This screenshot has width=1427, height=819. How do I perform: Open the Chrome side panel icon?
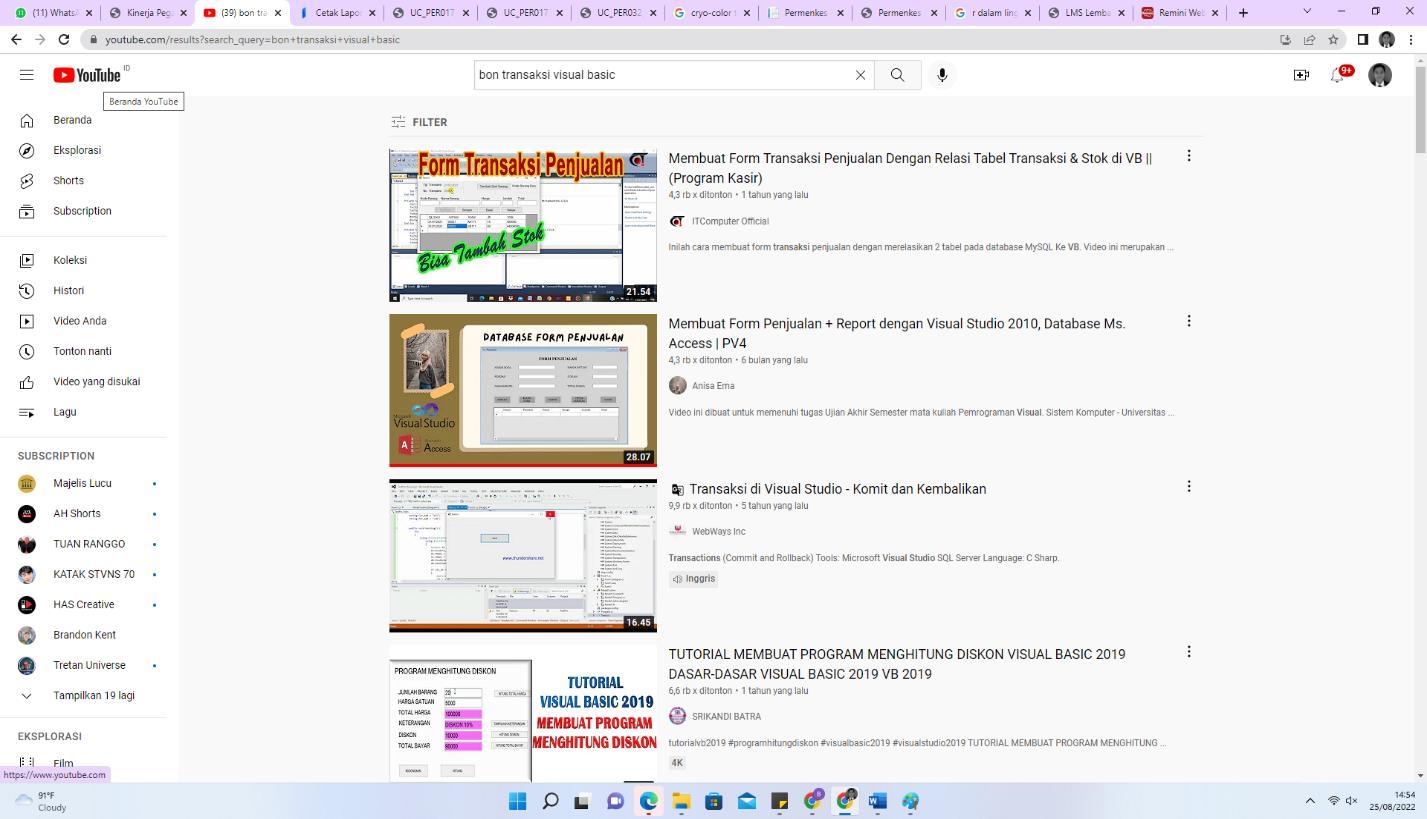1362,39
